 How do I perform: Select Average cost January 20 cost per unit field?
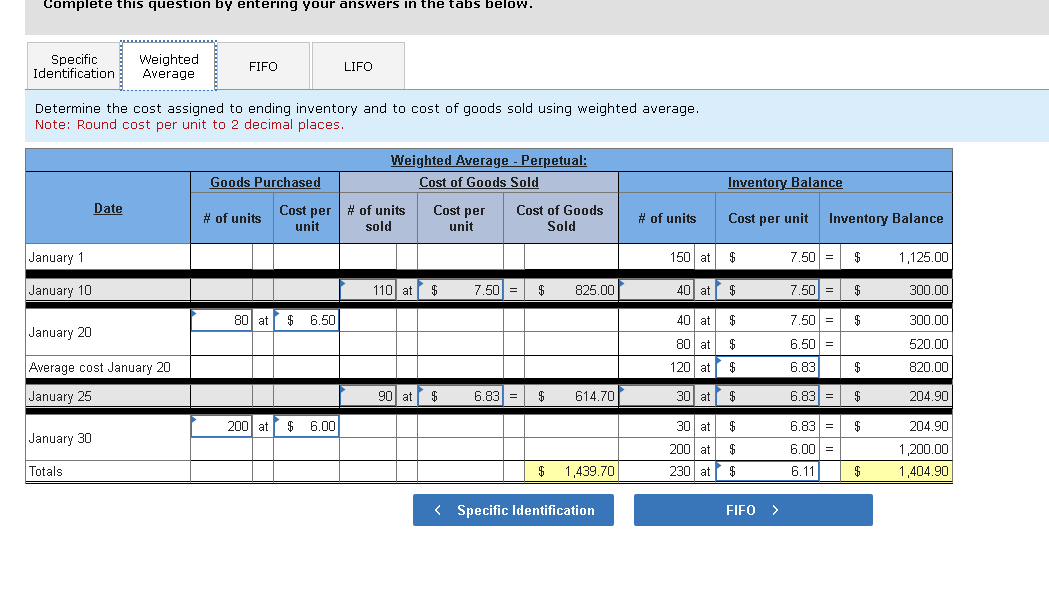click(767, 367)
